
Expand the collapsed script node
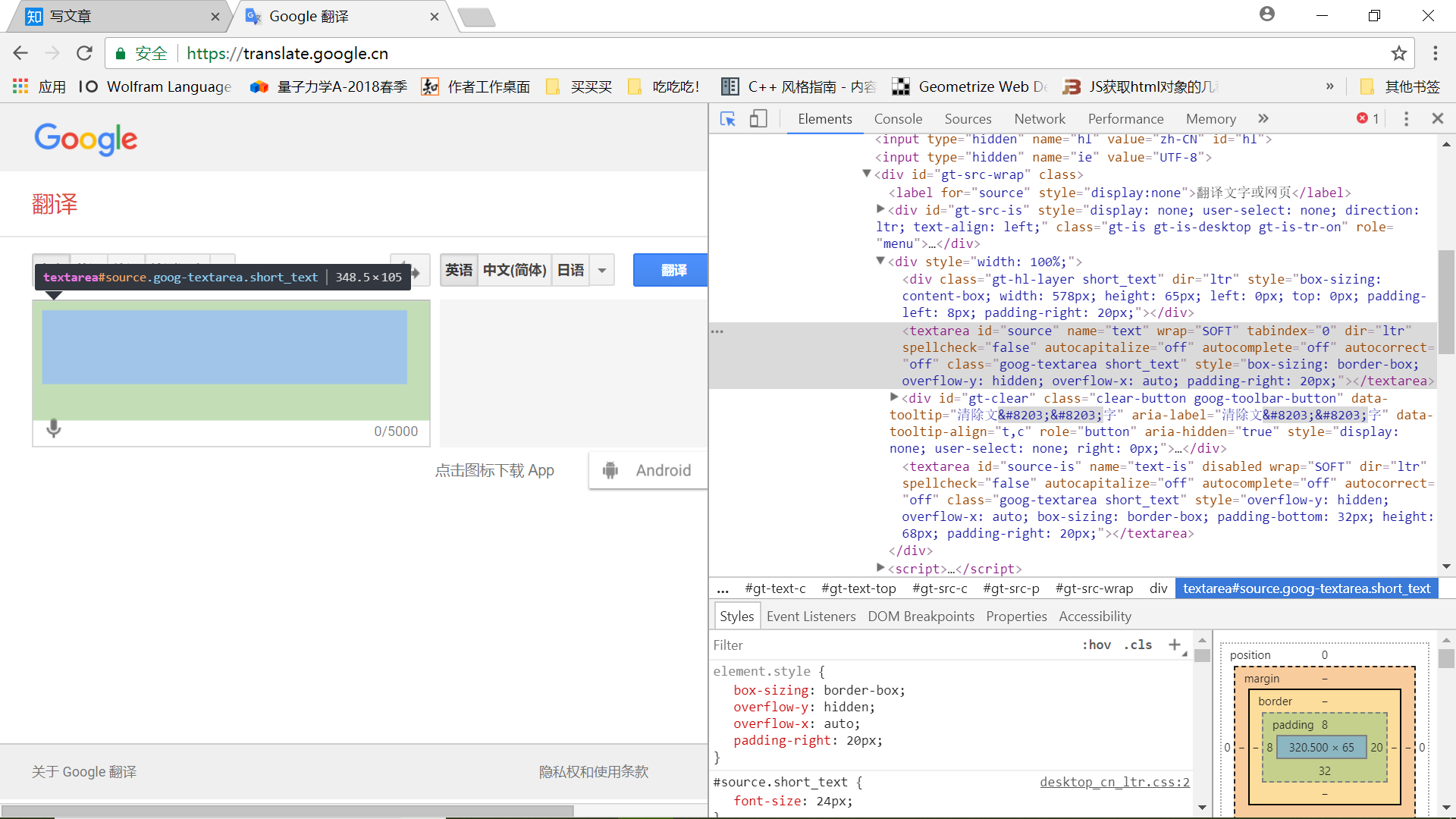[x=880, y=567]
